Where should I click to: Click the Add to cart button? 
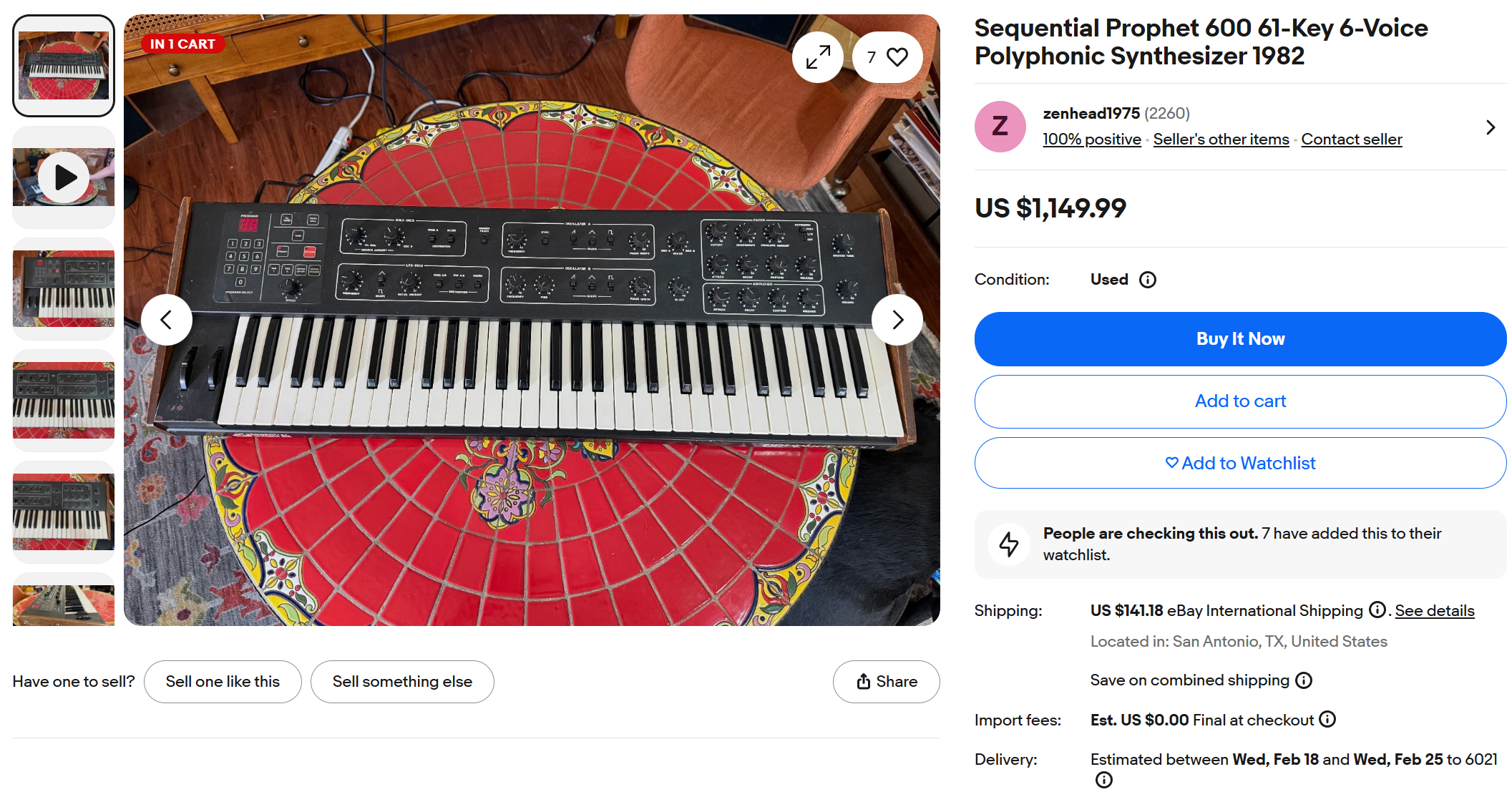1240,401
